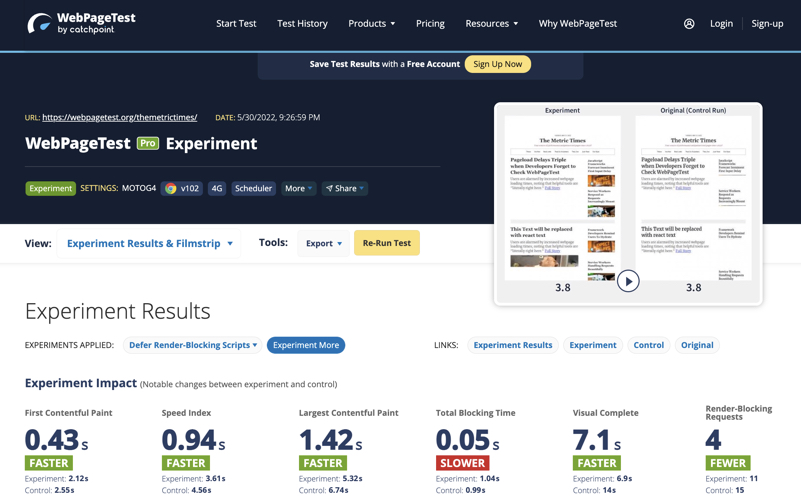Image resolution: width=801 pixels, height=501 pixels.
Task: Open the Pricing page
Action: click(430, 23)
